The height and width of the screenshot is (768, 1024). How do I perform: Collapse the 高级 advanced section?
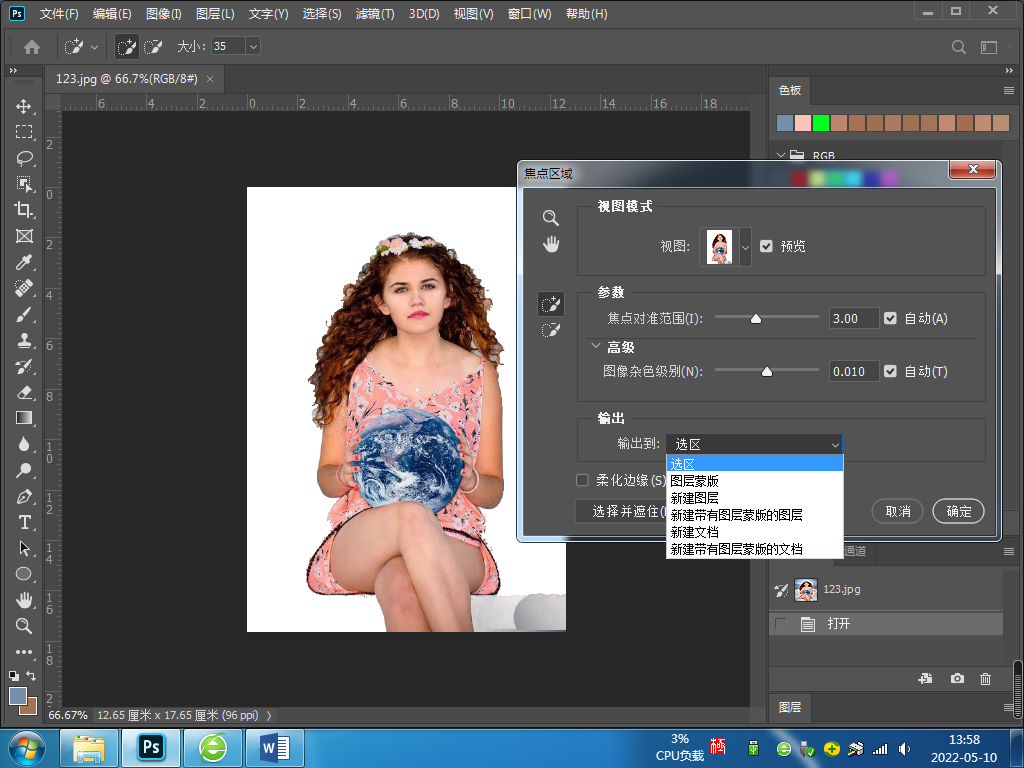pyautogui.click(x=597, y=346)
